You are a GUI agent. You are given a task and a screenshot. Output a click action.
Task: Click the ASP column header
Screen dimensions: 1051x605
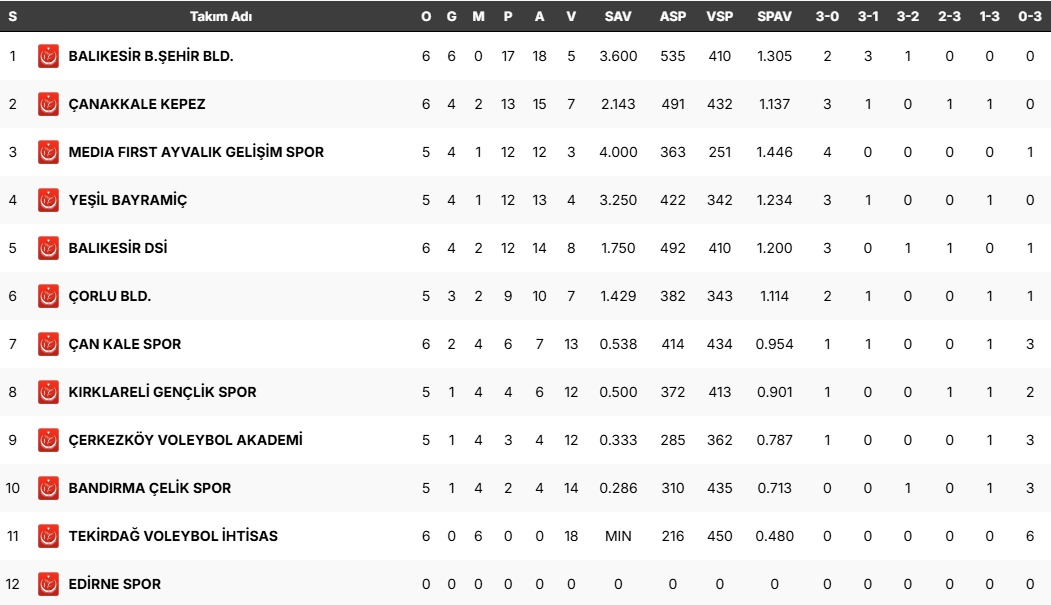[673, 16]
